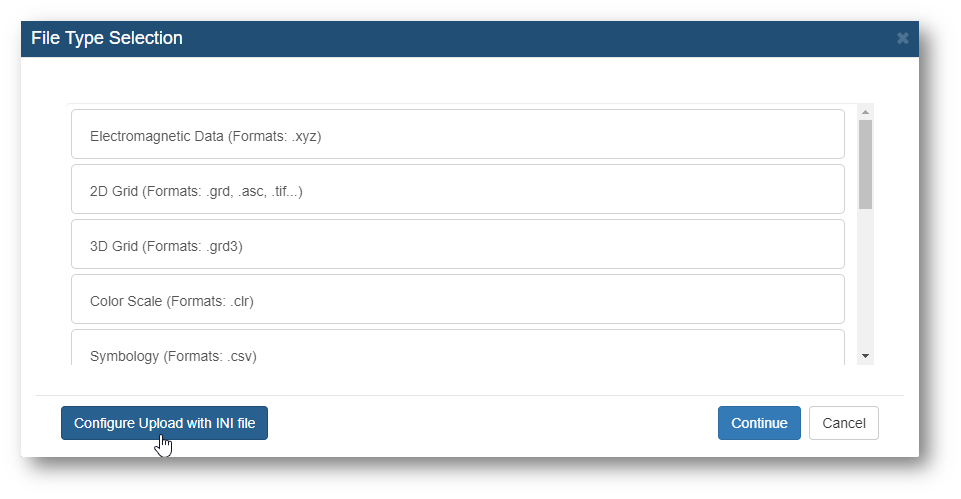The height and width of the screenshot is (499, 961).
Task: Cancel the file type selection
Action: (843, 423)
